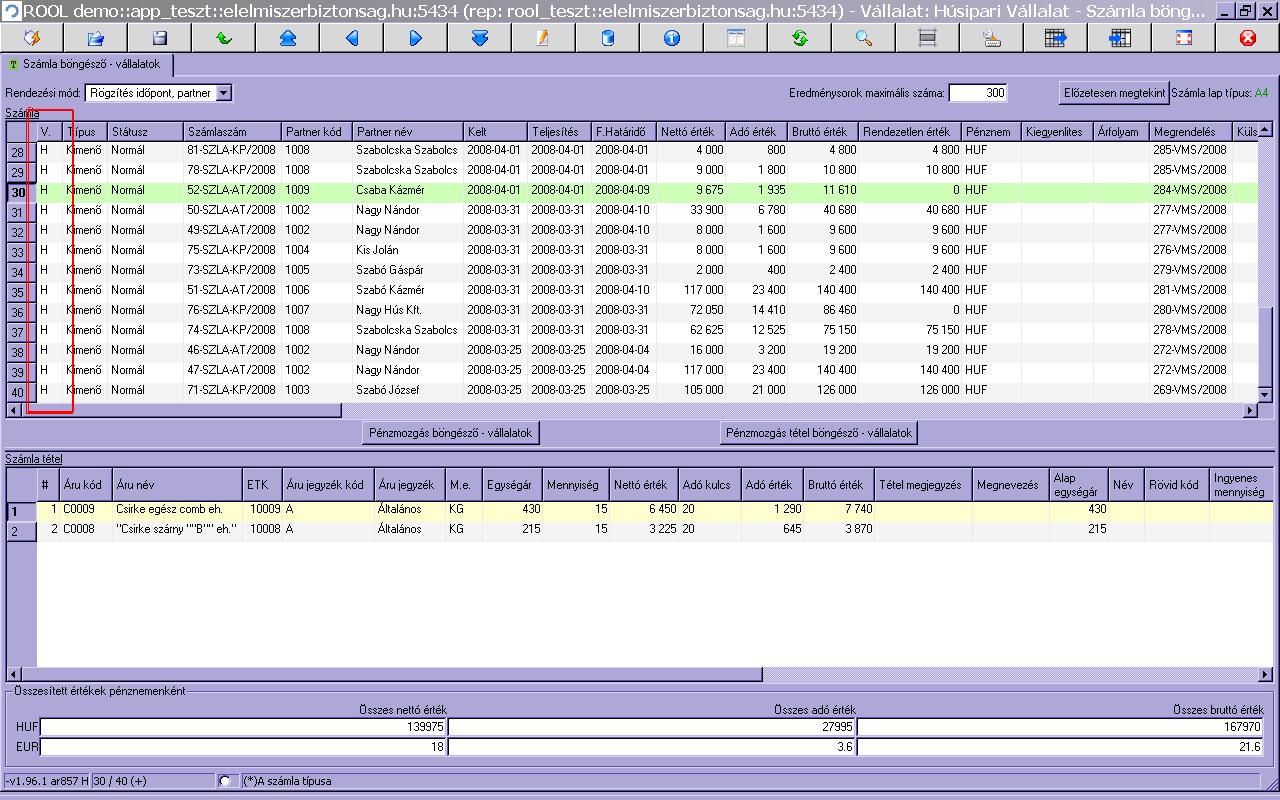Open Pénzmozgás böngésző - vállalatok
1280x800 pixels.
coord(453,433)
